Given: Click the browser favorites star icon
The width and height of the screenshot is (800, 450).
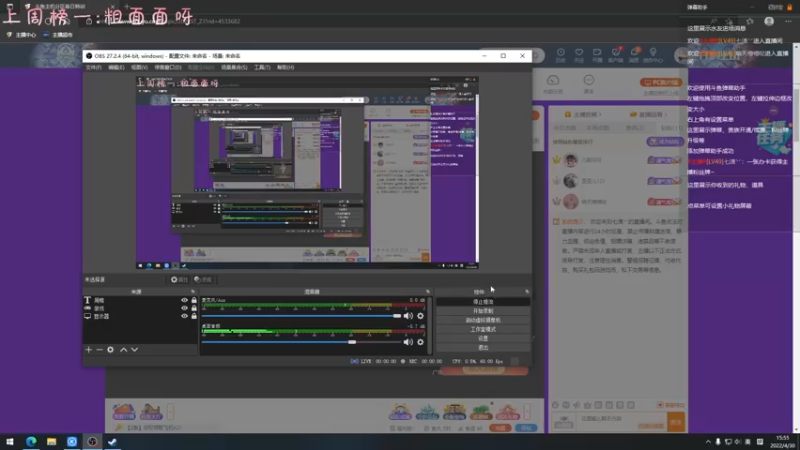Looking at the screenshot, I should (749, 21).
